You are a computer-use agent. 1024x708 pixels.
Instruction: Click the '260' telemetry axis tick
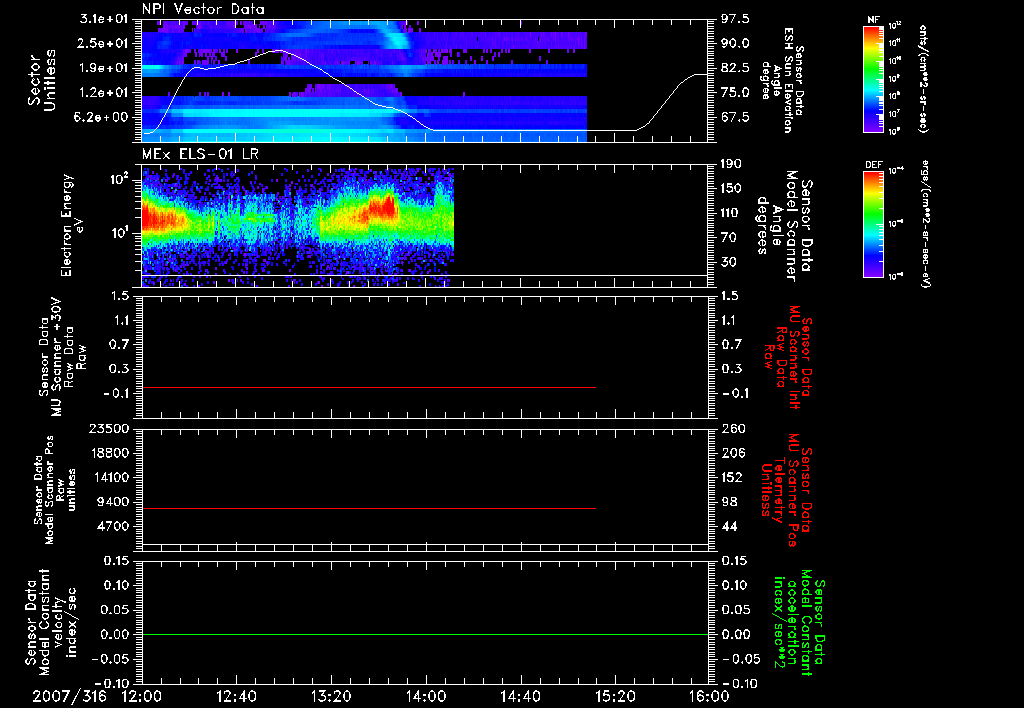click(732, 428)
